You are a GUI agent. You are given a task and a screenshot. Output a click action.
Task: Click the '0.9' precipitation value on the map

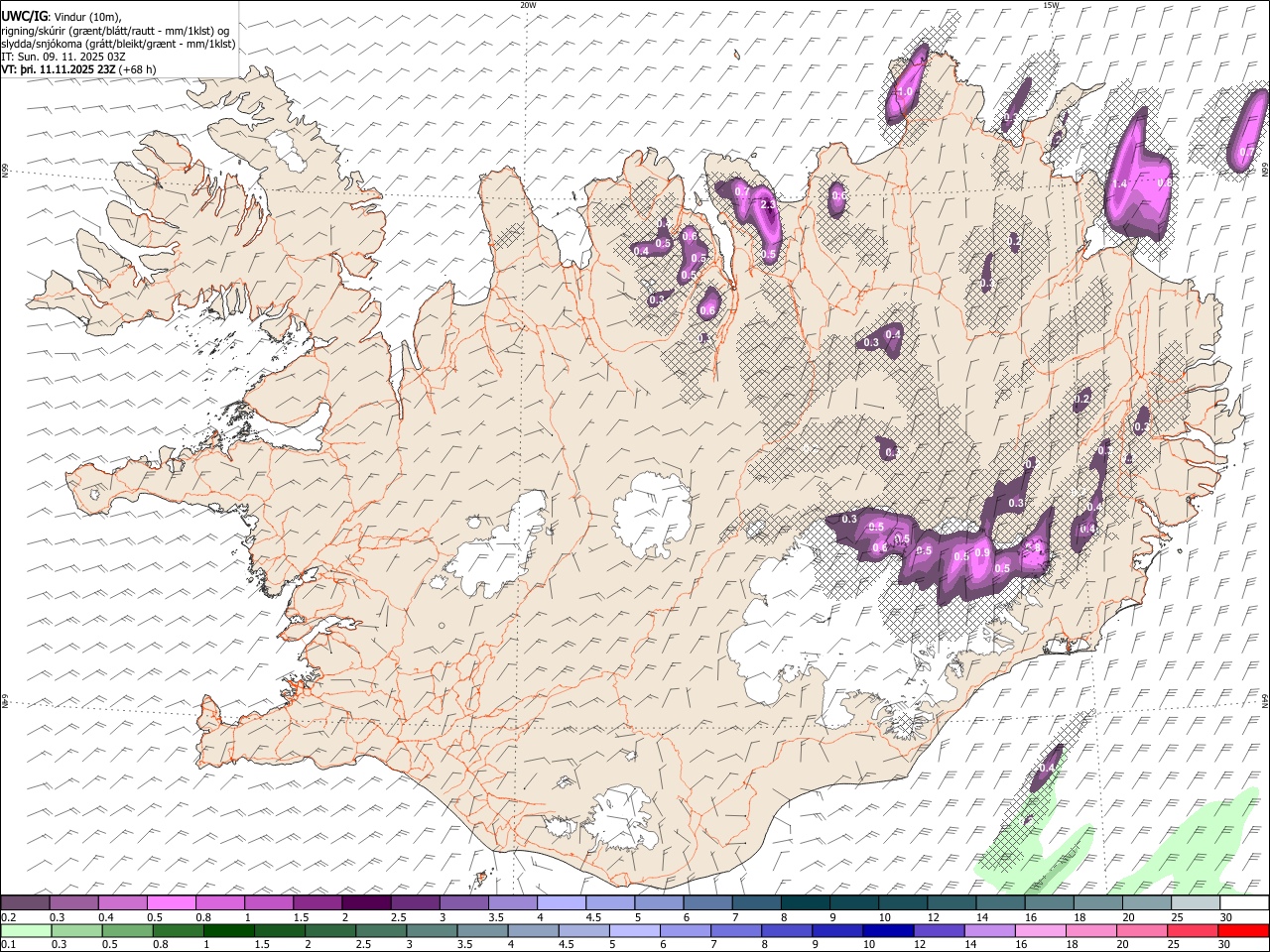982,553
